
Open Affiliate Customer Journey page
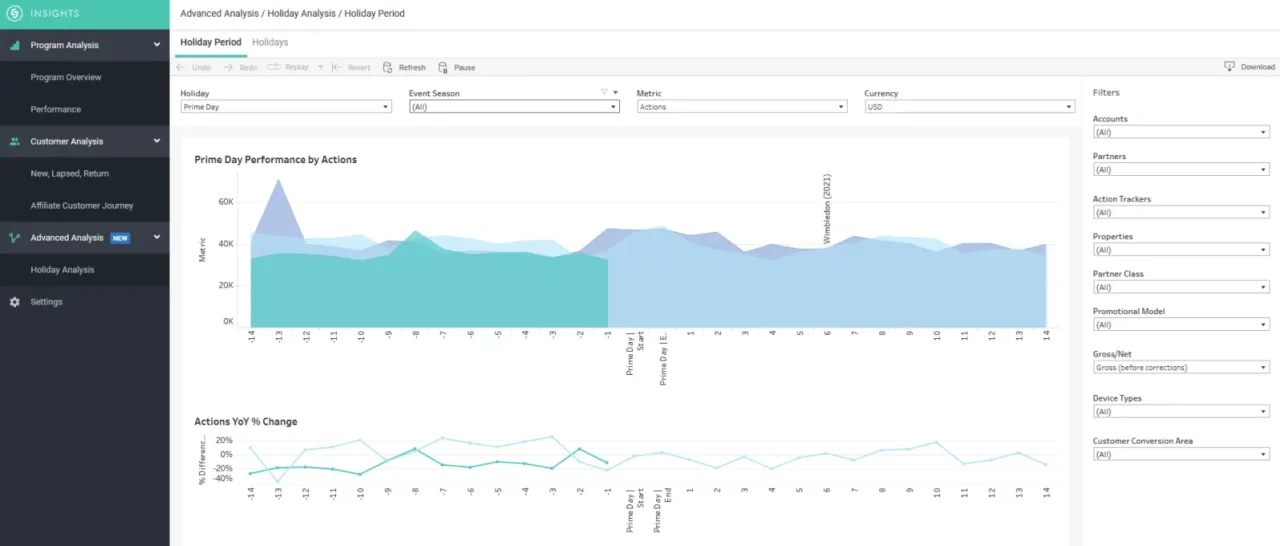[x=82, y=205]
